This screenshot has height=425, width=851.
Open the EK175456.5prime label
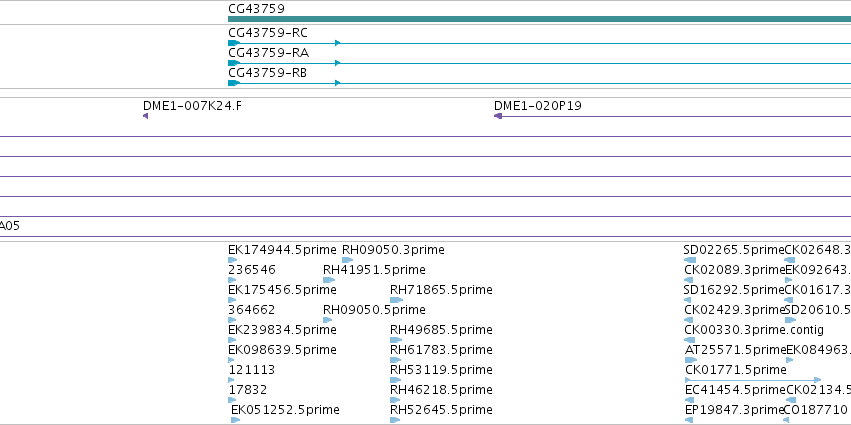coord(282,290)
